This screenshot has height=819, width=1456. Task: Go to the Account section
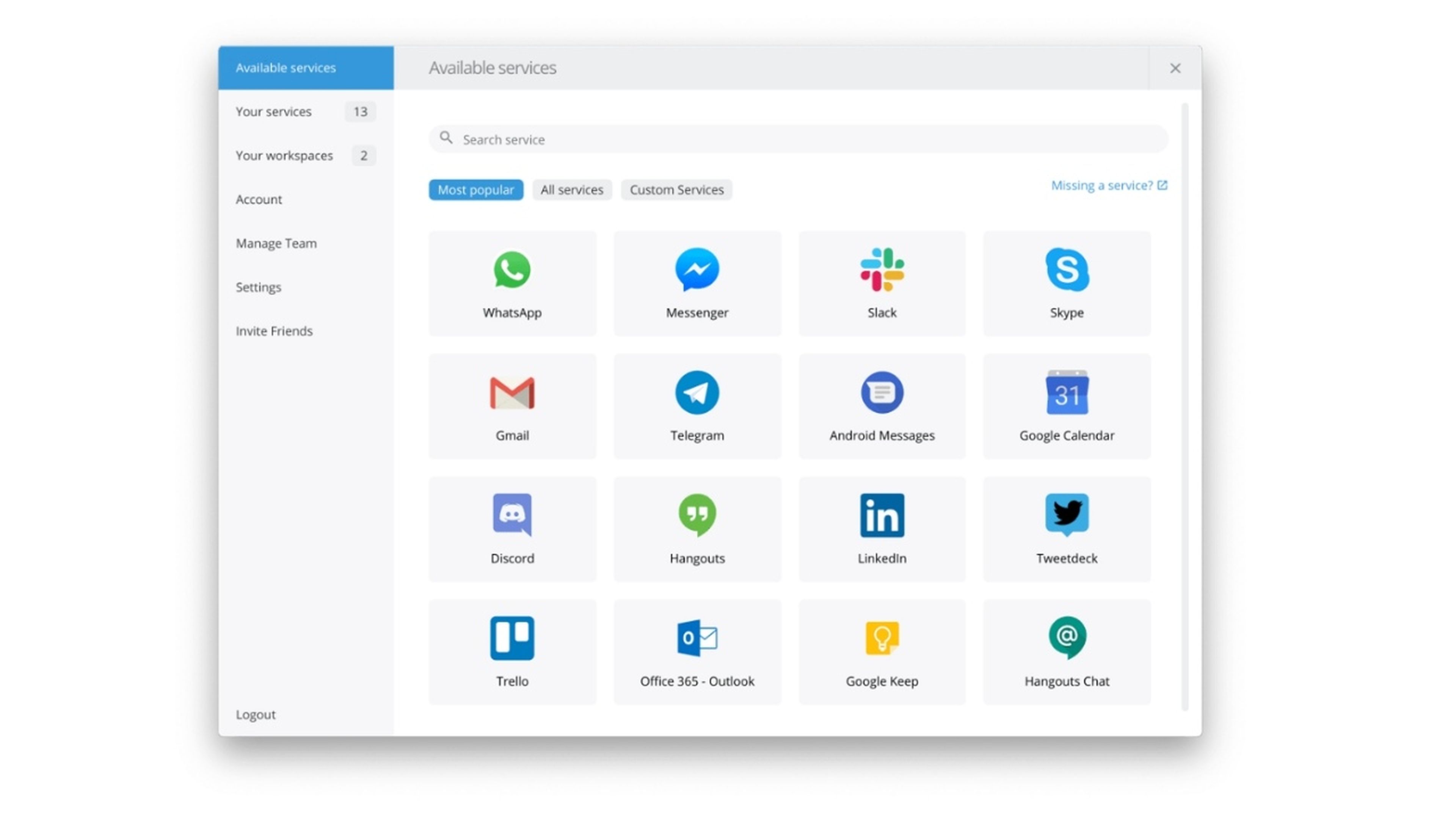click(x=306, y=199)
